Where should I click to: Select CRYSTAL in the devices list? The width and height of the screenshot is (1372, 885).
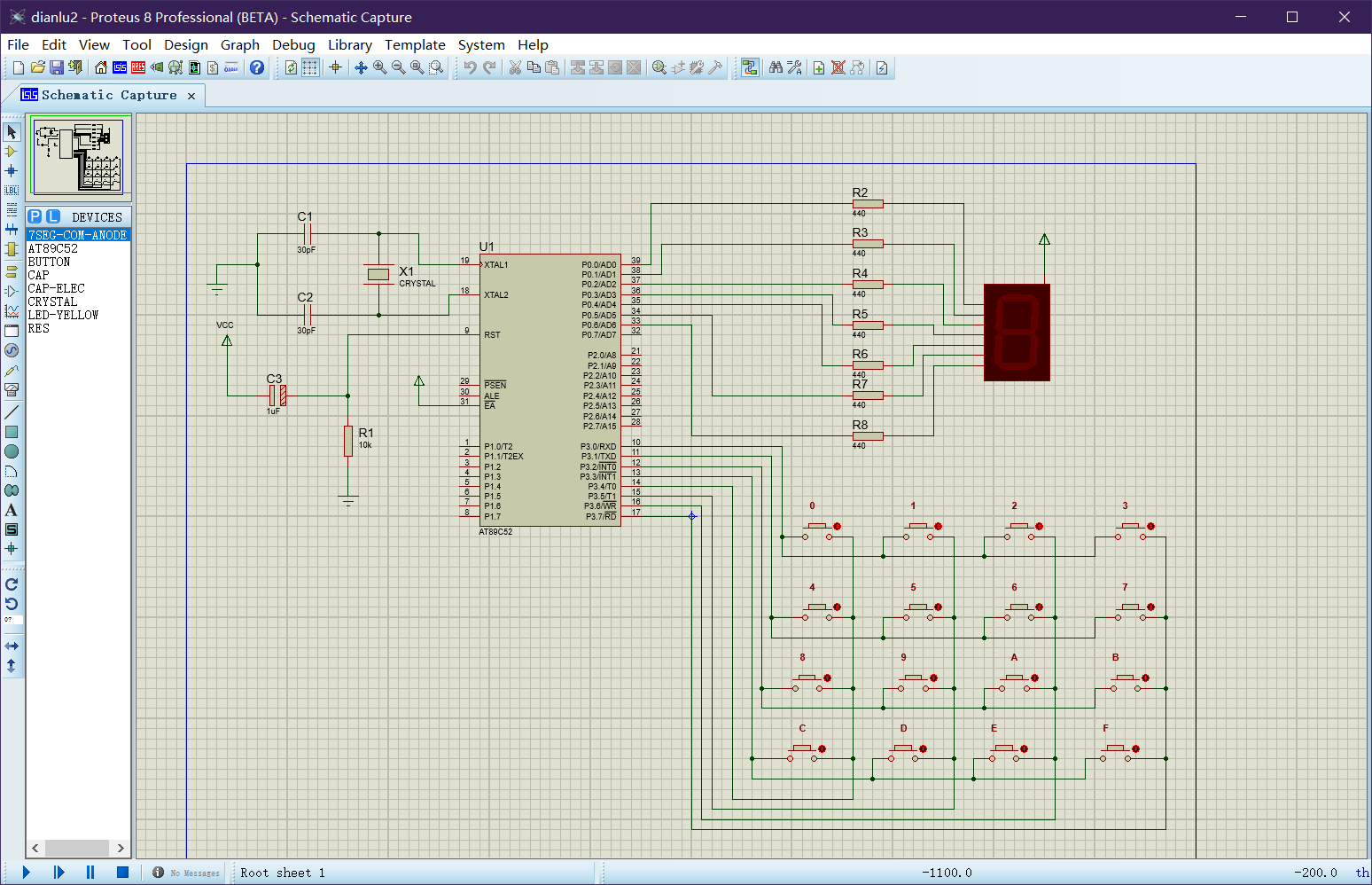52,302
